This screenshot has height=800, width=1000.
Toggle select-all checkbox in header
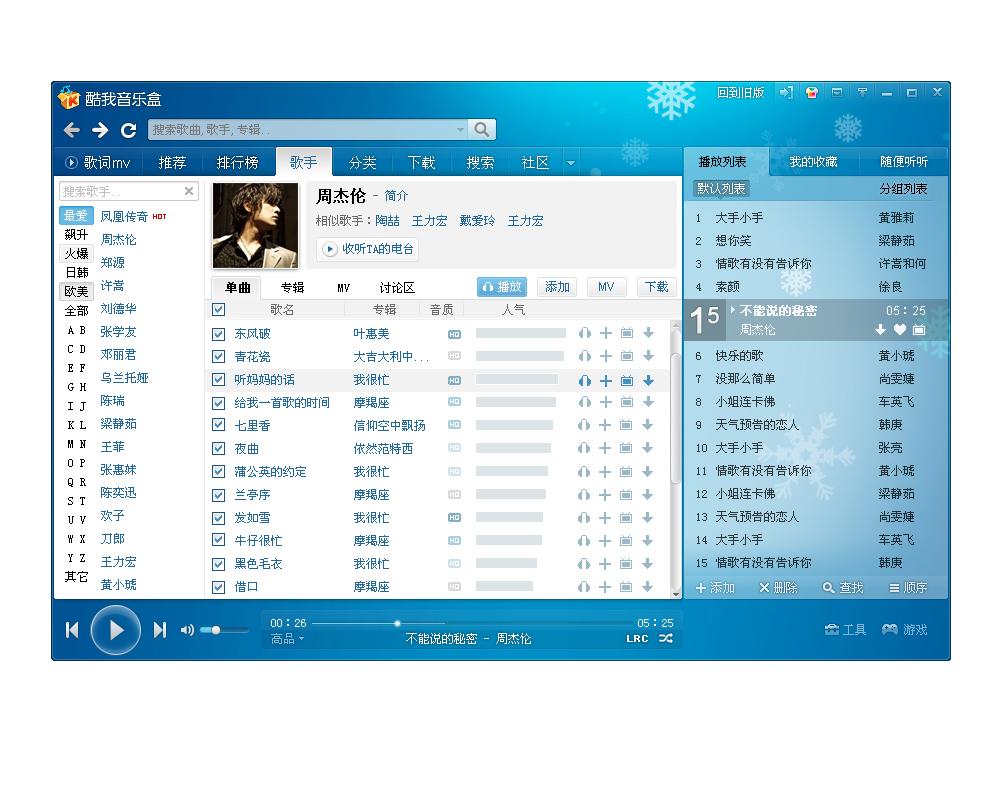[x=219, y=309]
